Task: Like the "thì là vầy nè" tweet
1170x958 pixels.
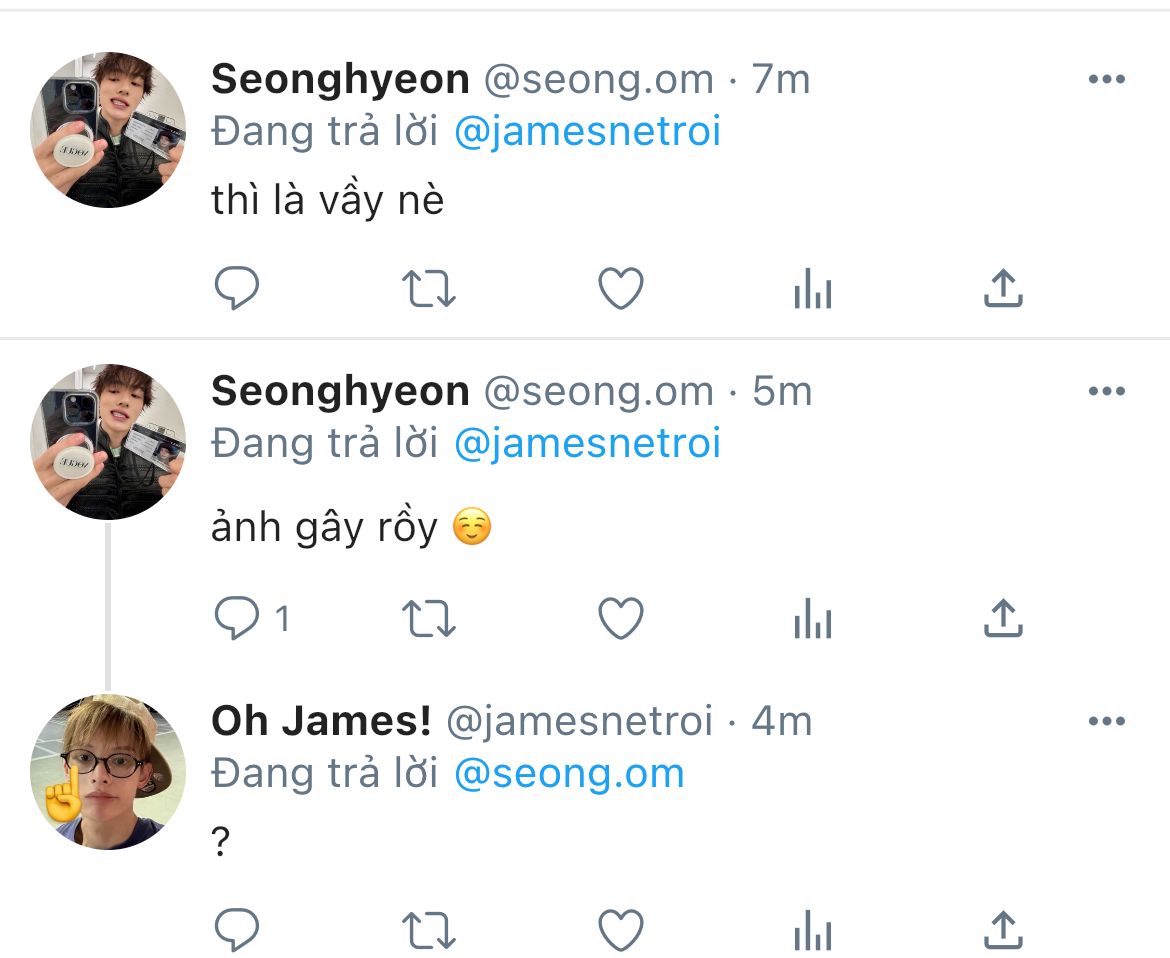Action: 620,290
